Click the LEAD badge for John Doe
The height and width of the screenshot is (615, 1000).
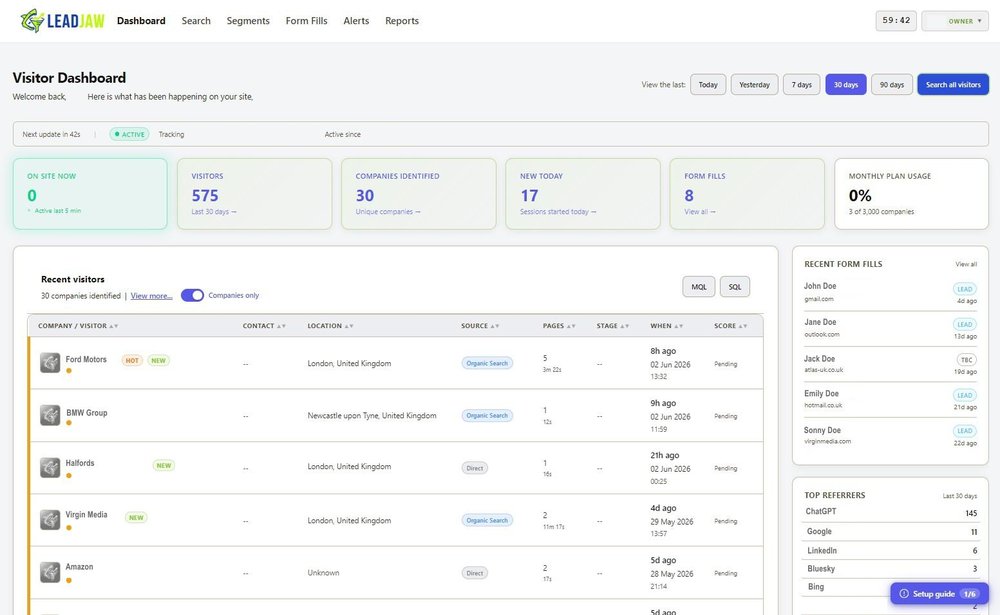point(965,289)
